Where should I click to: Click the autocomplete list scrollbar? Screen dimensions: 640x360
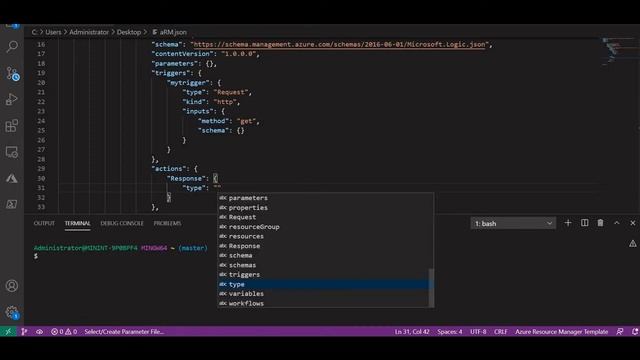tap(431, 287)
